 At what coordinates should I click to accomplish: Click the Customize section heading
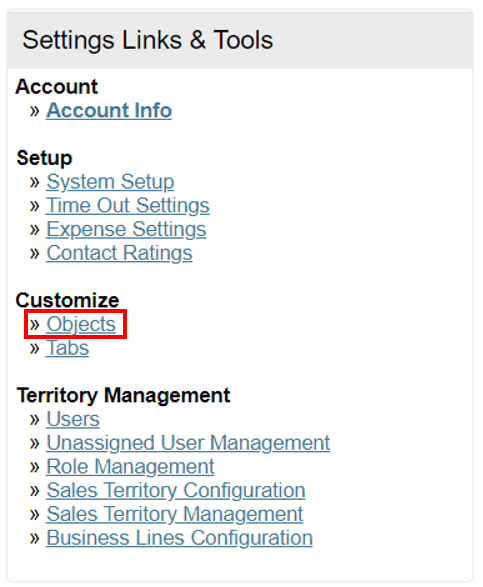point(67,300)
